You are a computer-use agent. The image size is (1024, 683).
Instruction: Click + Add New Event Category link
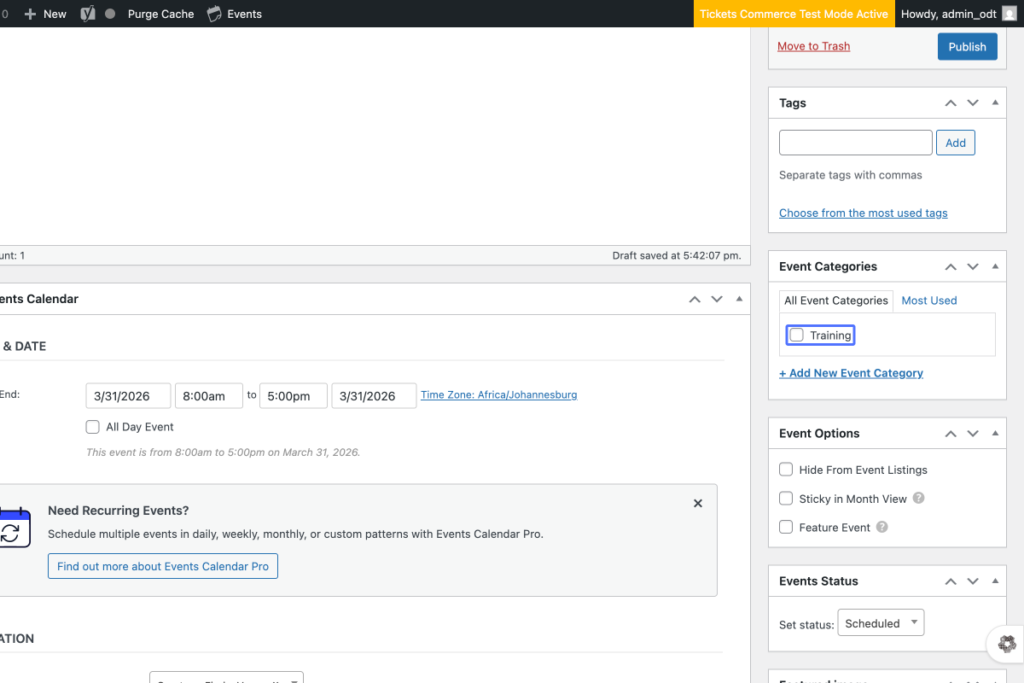tap(851, 373)
